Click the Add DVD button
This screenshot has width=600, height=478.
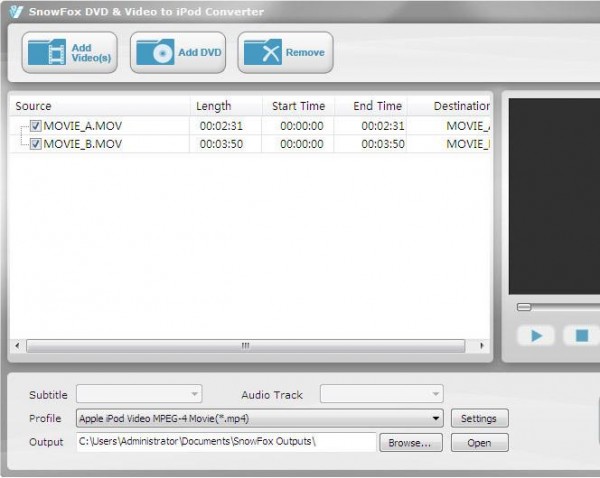(x=178, y=52)
